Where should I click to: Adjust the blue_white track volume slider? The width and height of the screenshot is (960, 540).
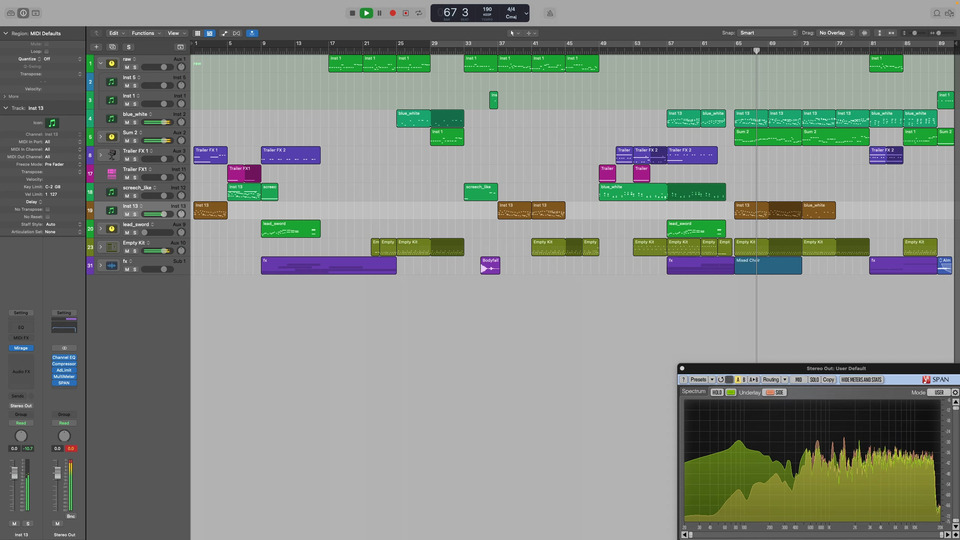coord(156,122)
